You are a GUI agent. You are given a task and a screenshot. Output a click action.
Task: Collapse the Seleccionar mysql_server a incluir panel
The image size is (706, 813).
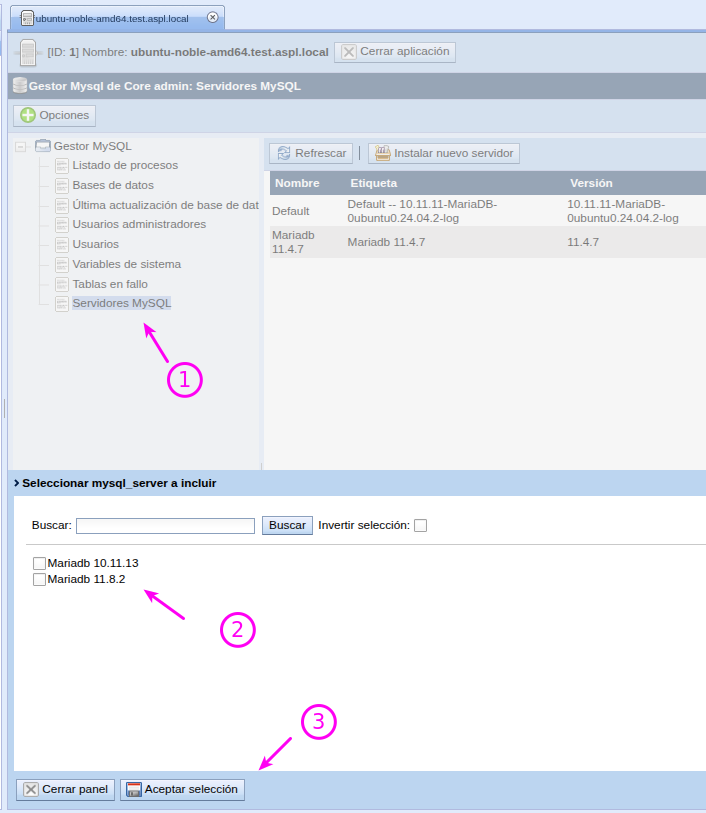(x=17, y=483)
